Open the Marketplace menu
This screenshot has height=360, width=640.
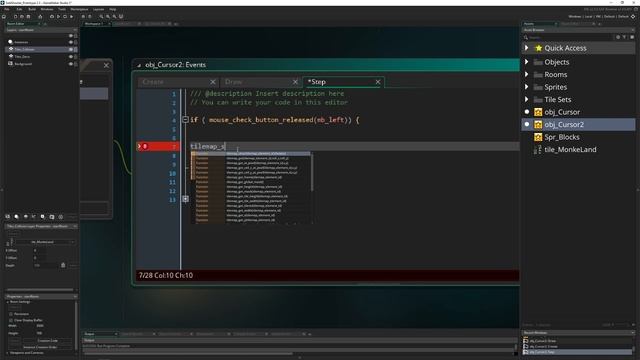tap(79, 9)
